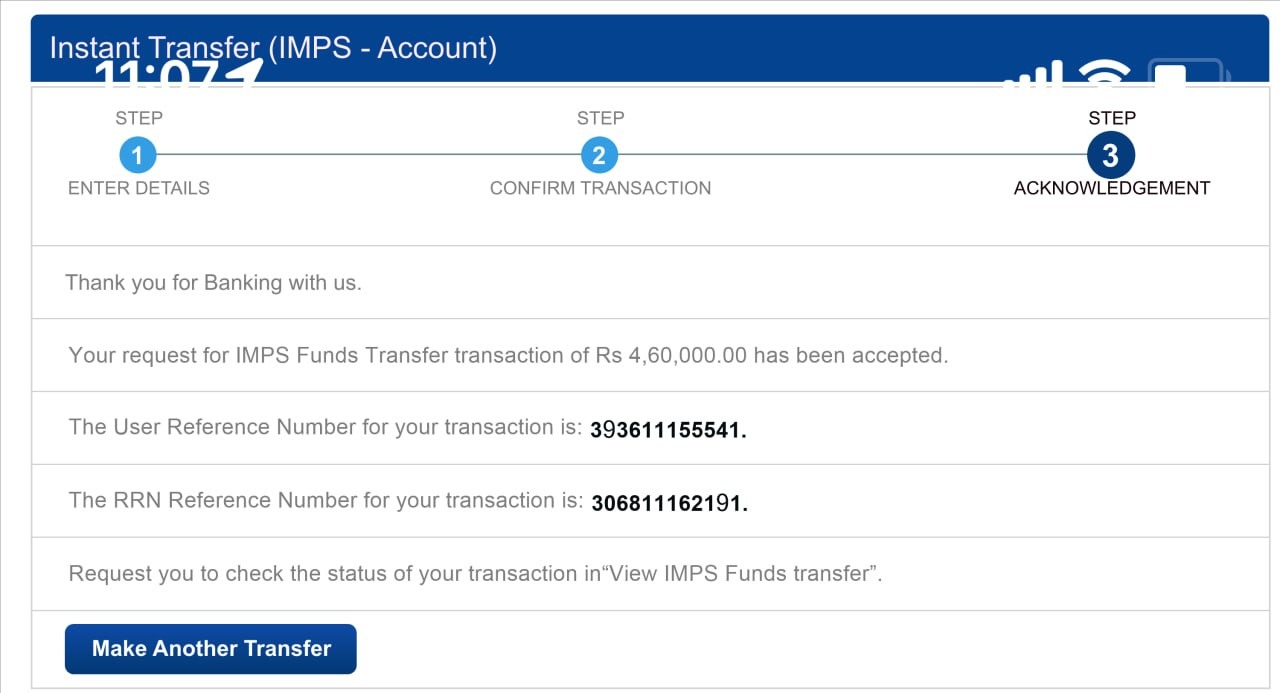The width and height of the screenshot is (1280, 693).
Task: Click progress line between steps 2 and 3
Action: click(852, 155)
